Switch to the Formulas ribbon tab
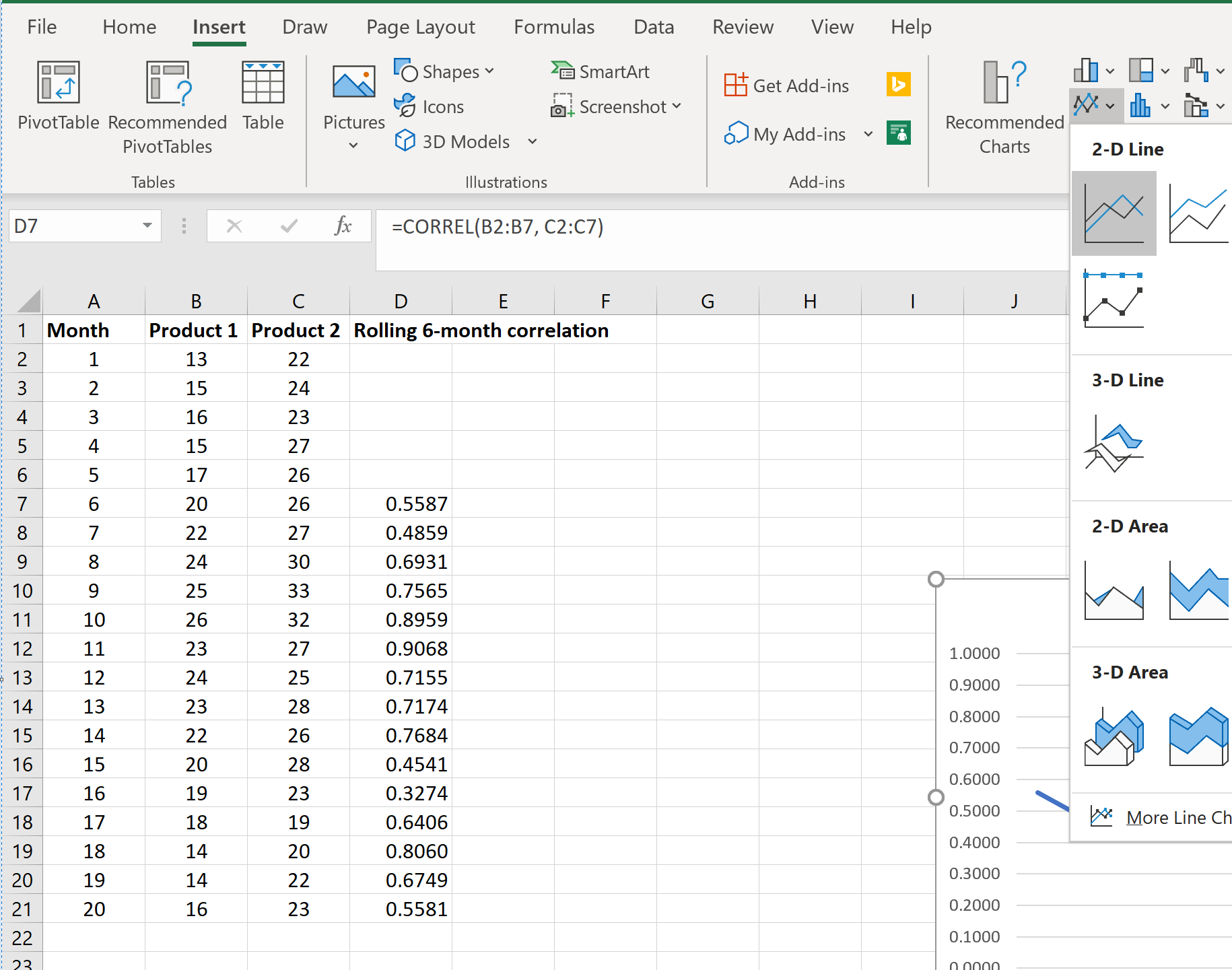Image resolution: width=1232 pixels, height=970 pixels. (553, 27)
